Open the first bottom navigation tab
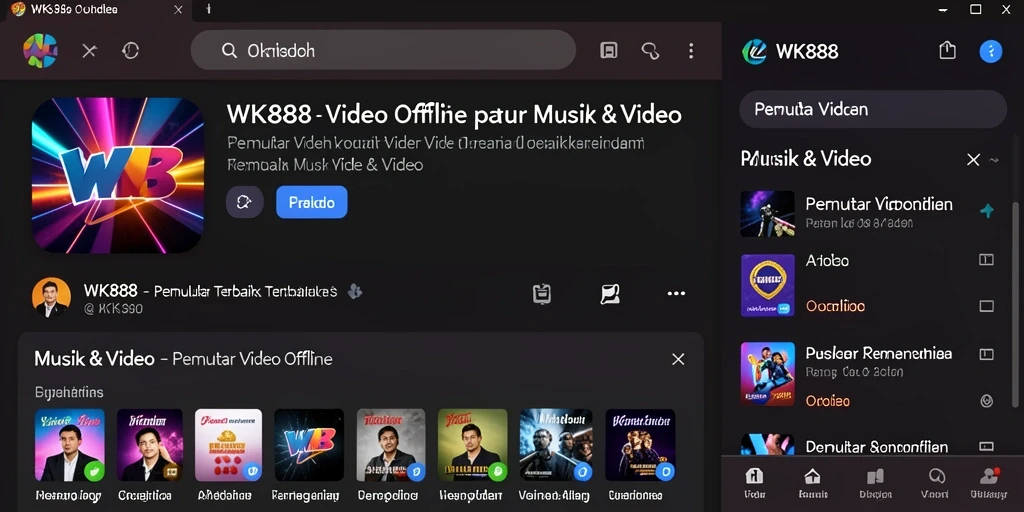The height and width of the screenshot is (512, 1024). 754,483
